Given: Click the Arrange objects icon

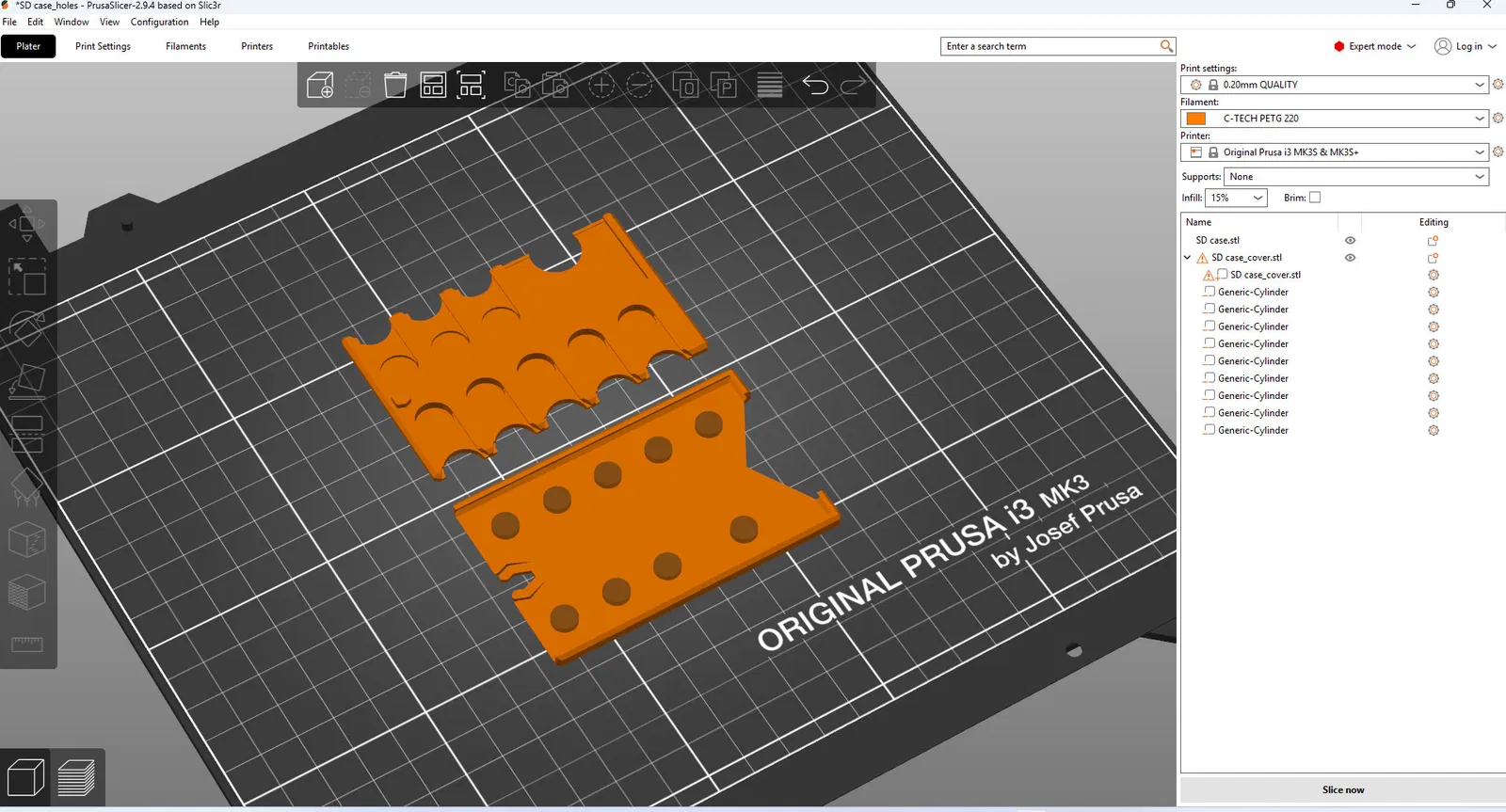Looking at the screenshot, I should (x=433, y=86).
